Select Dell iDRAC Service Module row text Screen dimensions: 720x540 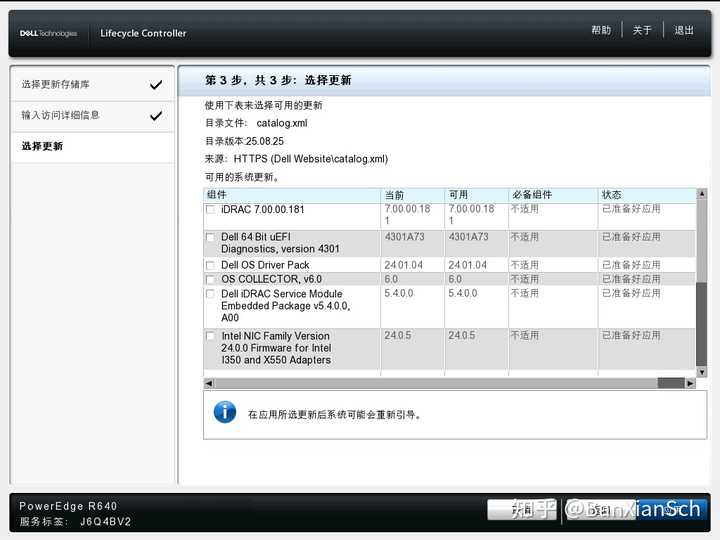click(x=286, y=306)
